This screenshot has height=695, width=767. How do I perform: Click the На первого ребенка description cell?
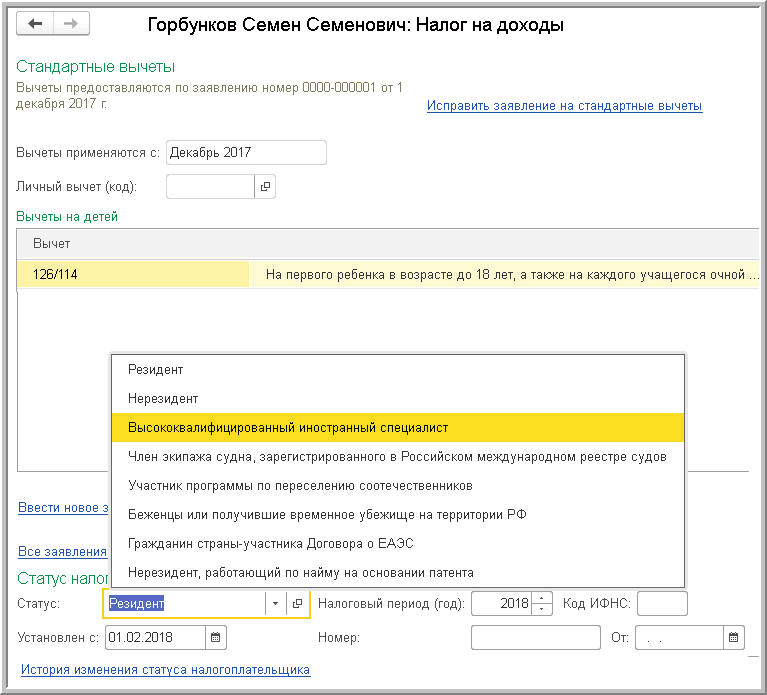504,274
